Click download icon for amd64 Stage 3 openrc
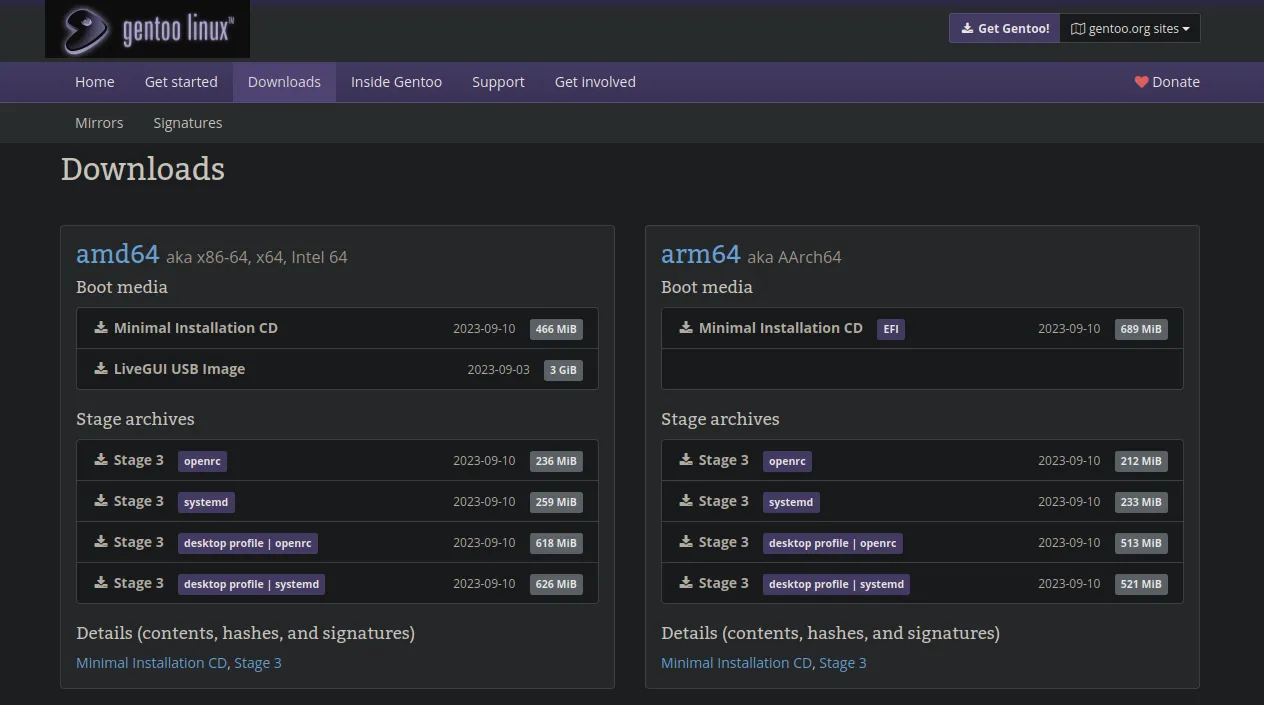 click(101, 460)
